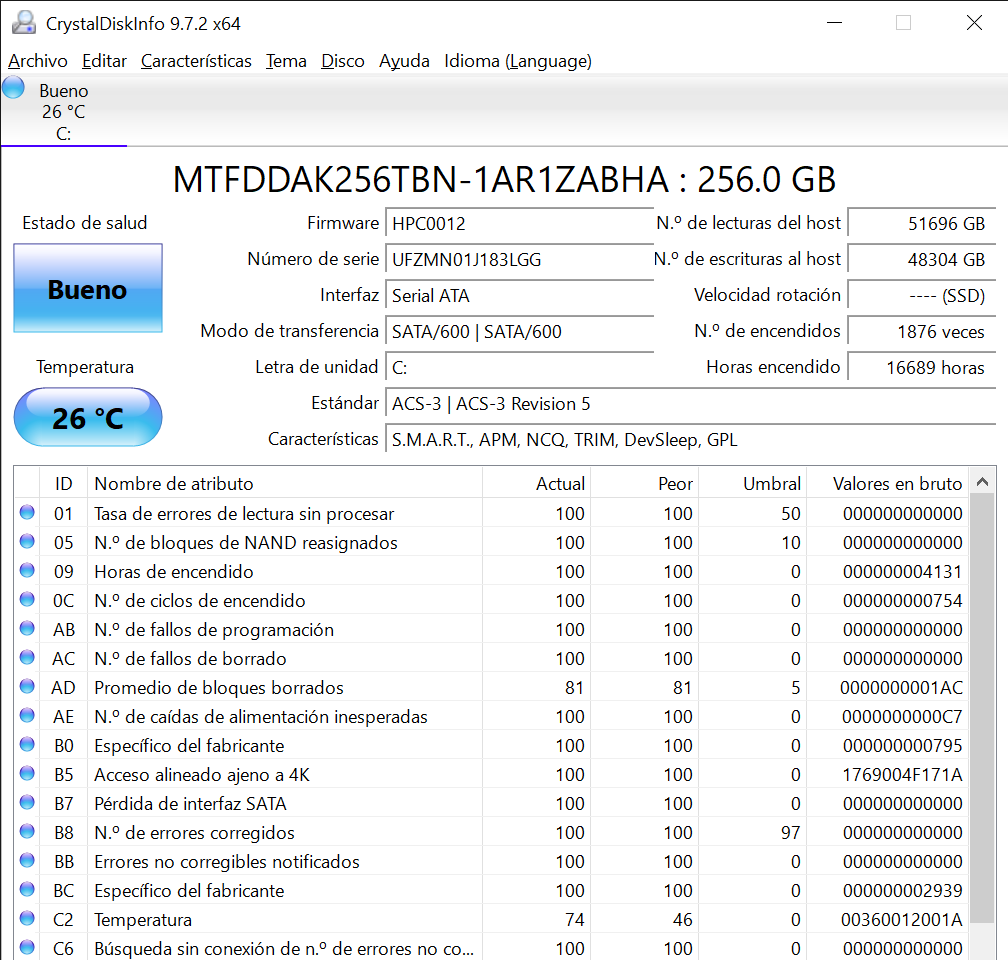
Task: Click the blue dot beside Acceso alineado ajeno a 4K
Action: coord(29,774)
